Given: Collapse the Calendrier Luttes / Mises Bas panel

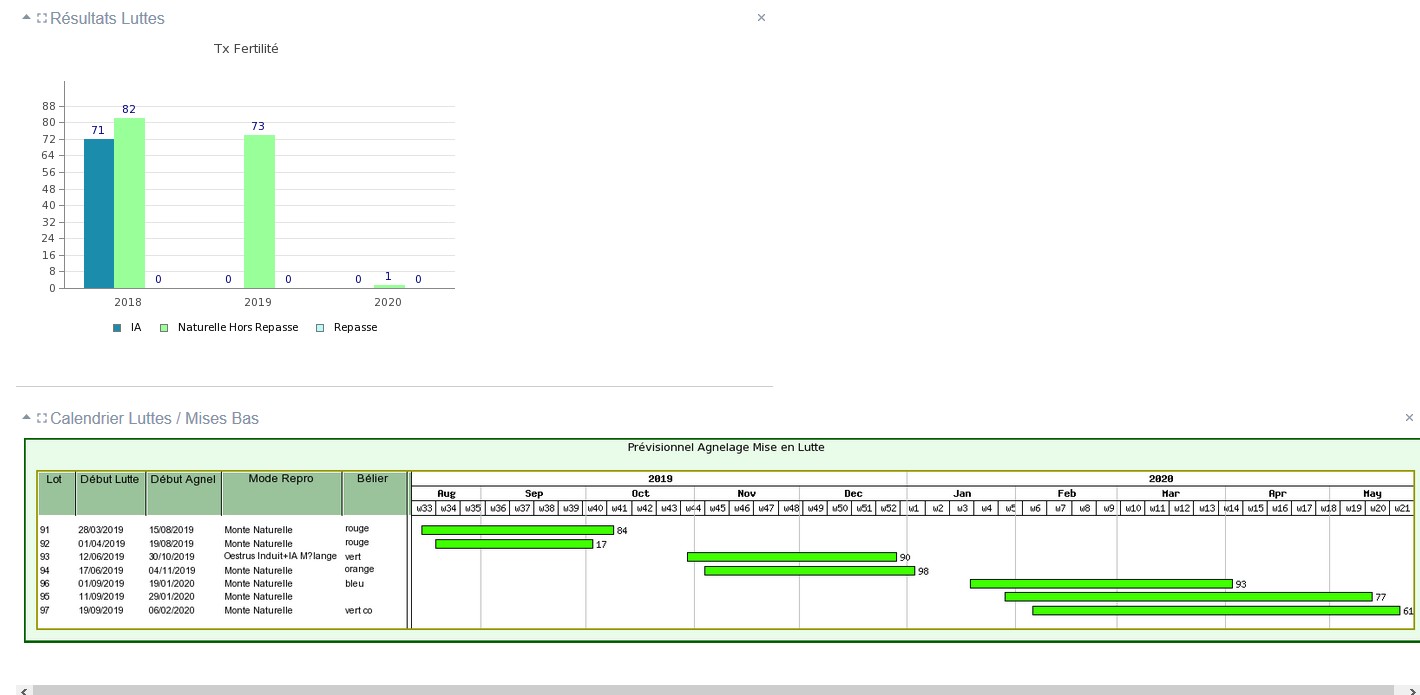Looking at the screenshot, I should coord(26,418).
